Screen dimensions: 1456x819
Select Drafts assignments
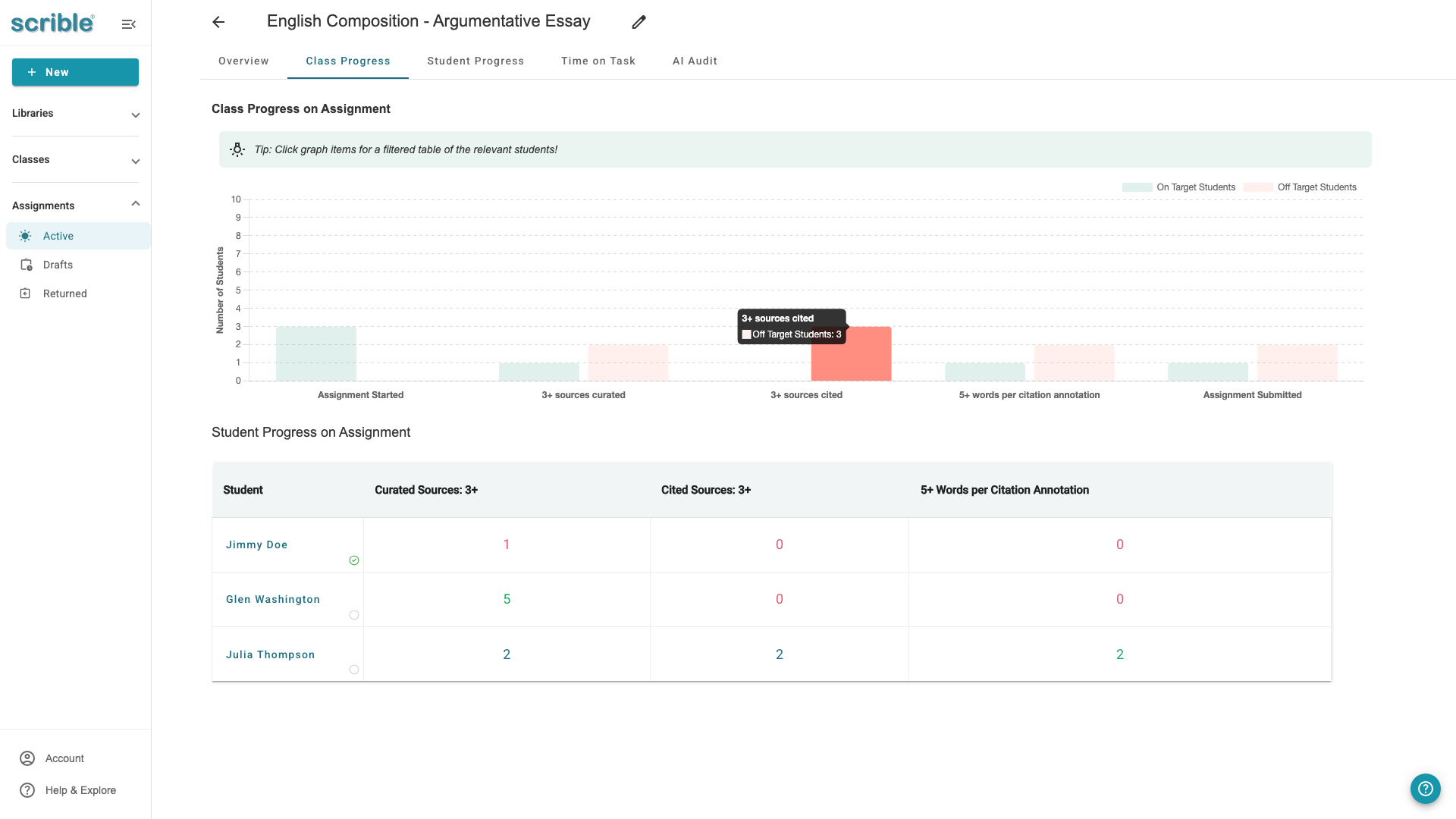tap(78, 265)
